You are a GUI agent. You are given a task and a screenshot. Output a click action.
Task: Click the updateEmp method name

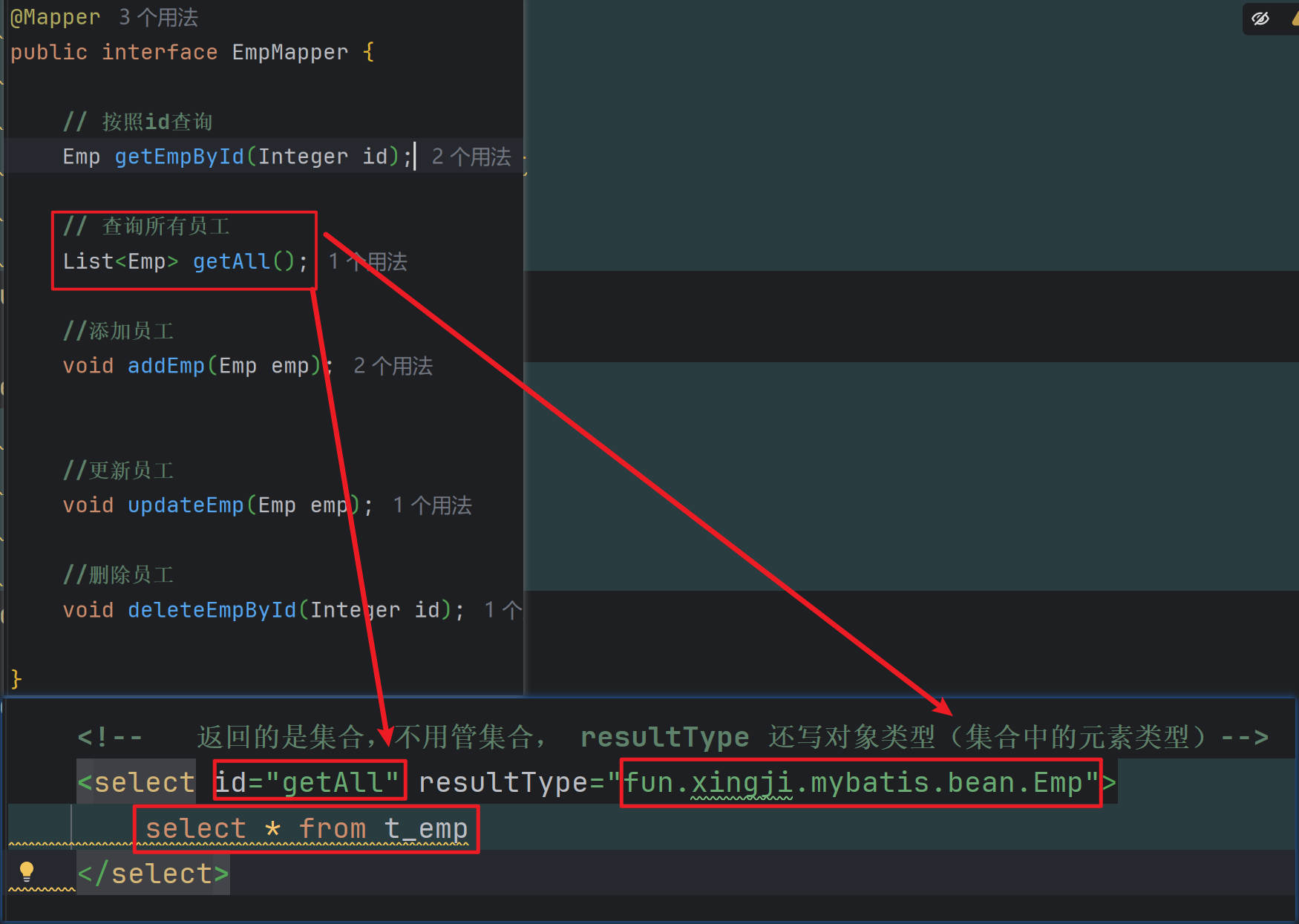pos(186,505)
